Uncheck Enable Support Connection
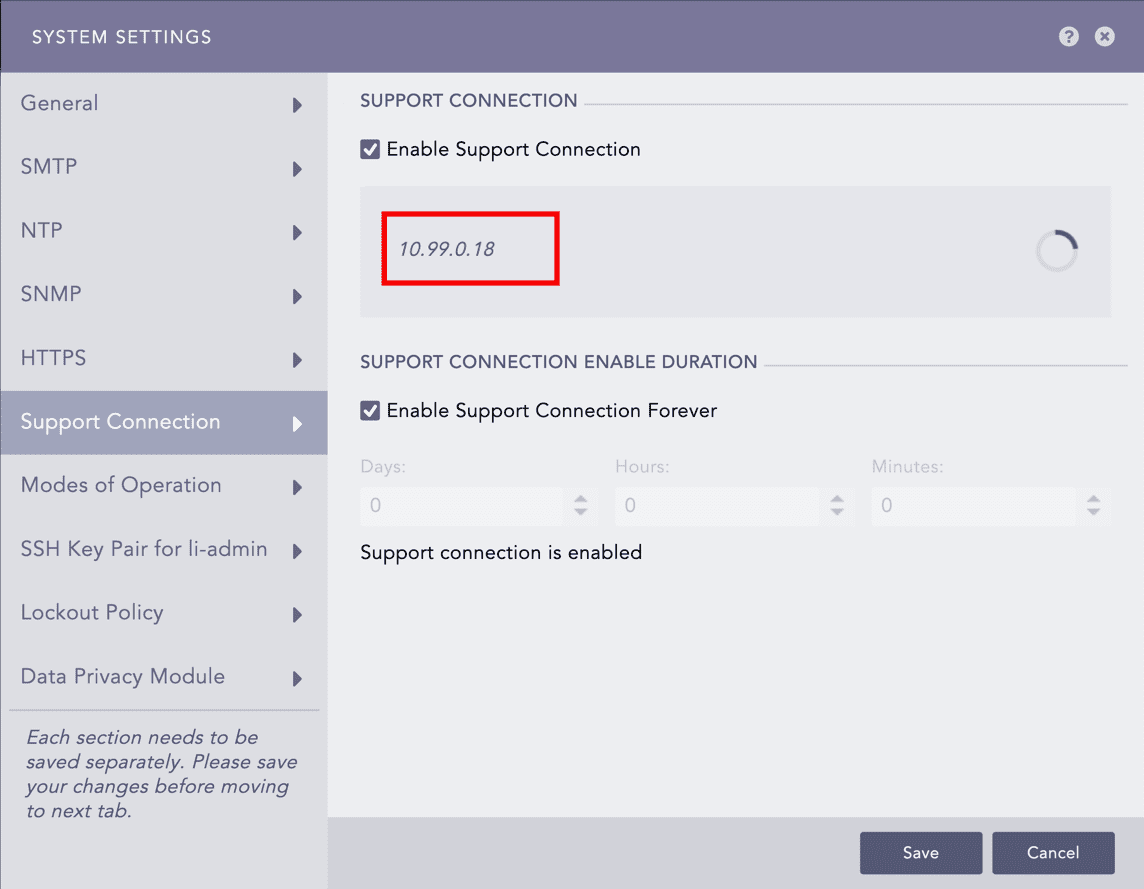Image resolution: width=1144 pixels, height=889 pixels. pyautogui.click(x=369, y=148)
